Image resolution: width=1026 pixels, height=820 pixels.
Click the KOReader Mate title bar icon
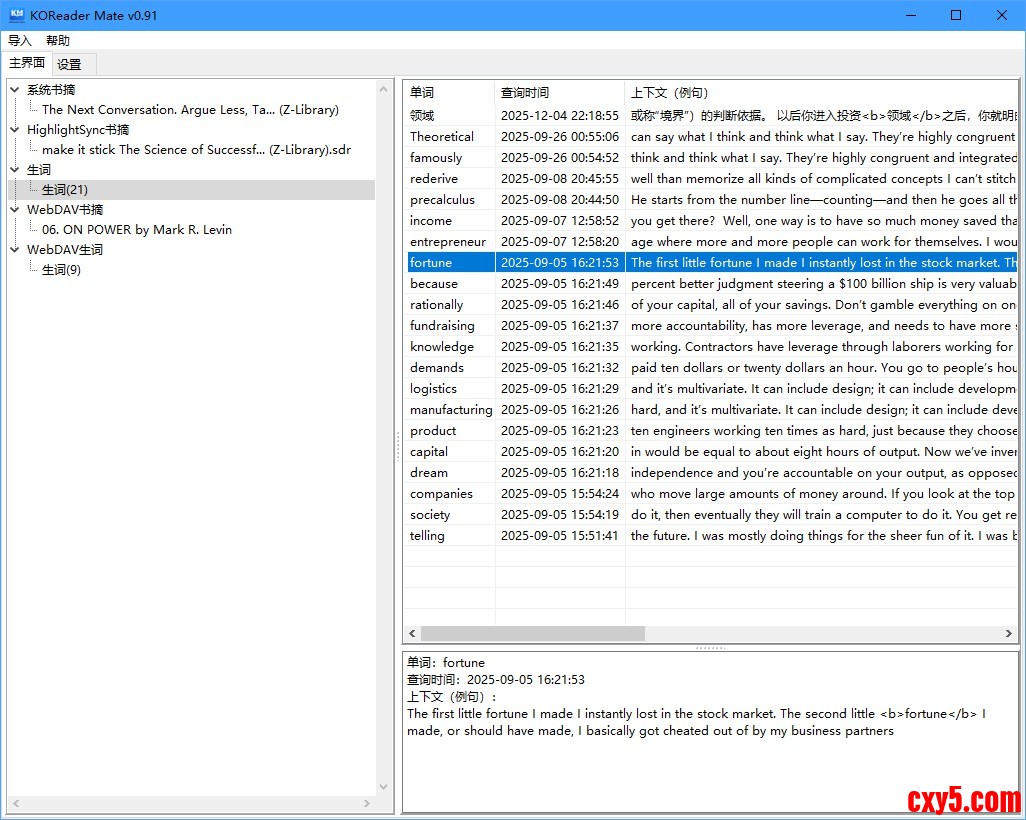(x=17, y=15)
